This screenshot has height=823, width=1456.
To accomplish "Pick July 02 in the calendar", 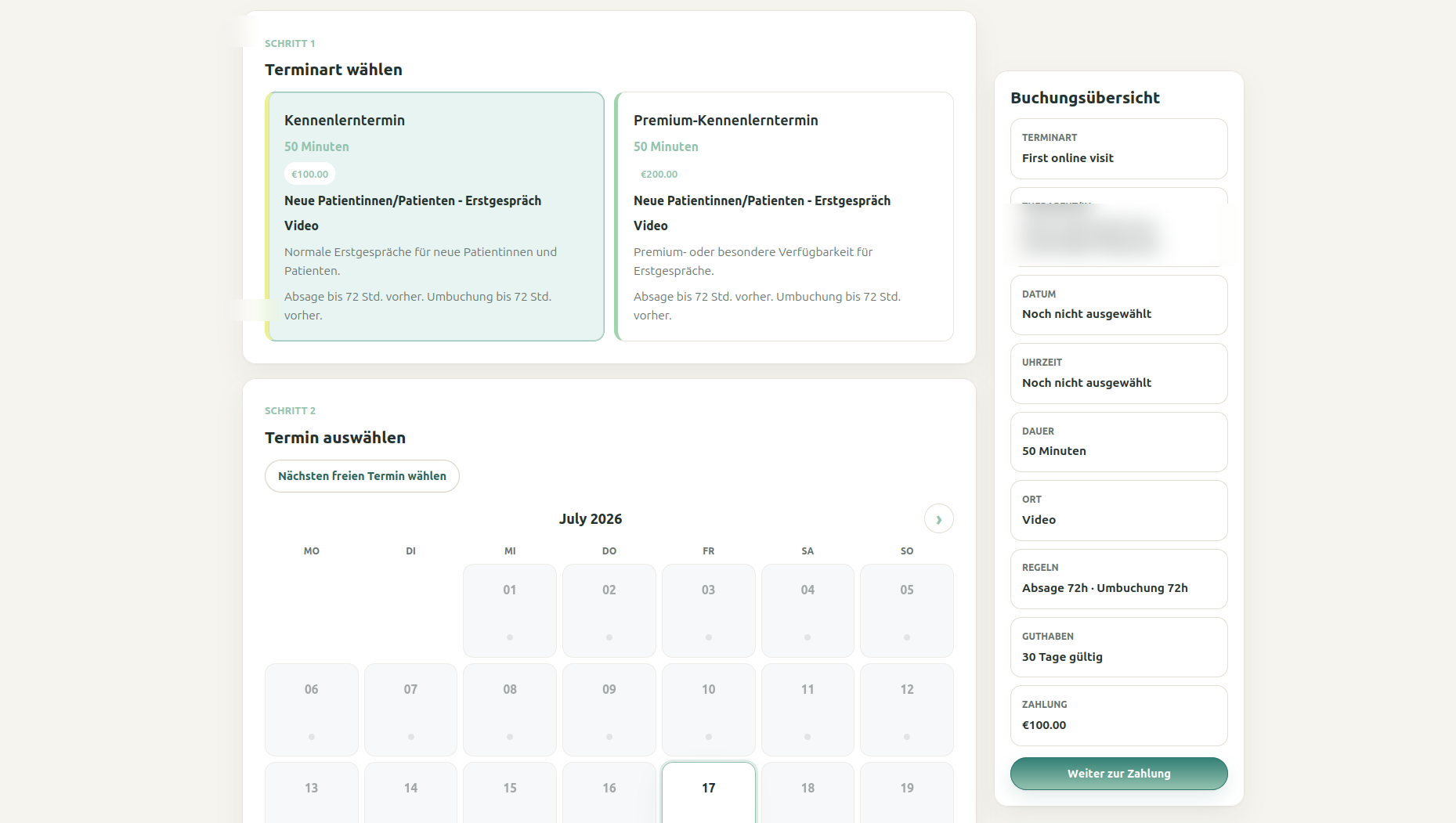I will pyautogui.click(x=609, y=611).
